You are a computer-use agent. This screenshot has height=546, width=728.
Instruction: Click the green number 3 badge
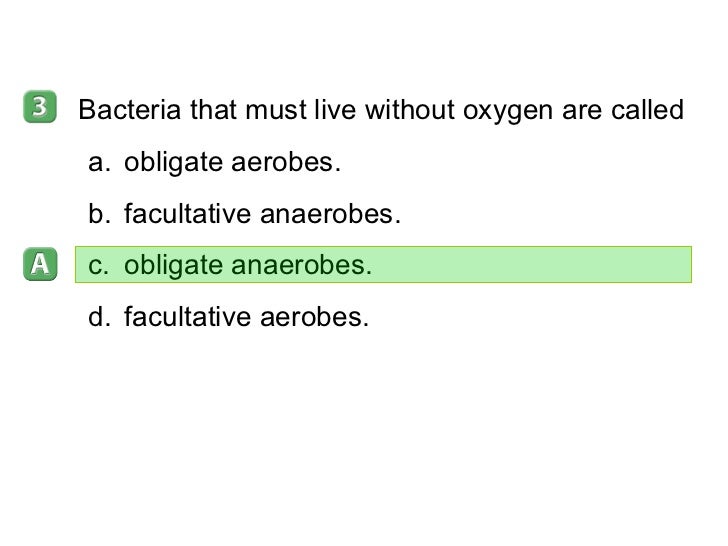tap(40, 107)
